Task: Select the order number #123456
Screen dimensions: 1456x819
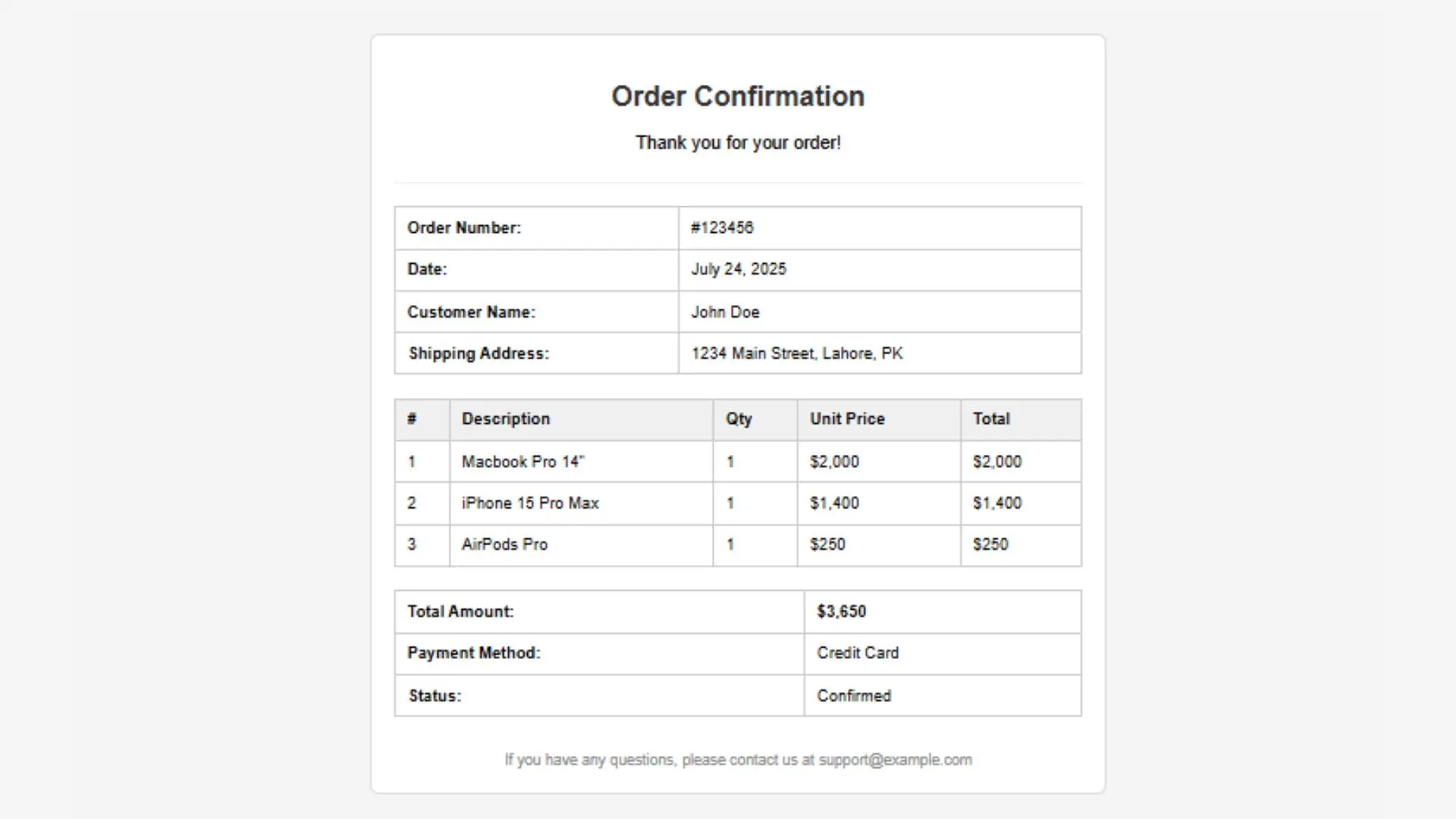Action: (x=722, y=227)
